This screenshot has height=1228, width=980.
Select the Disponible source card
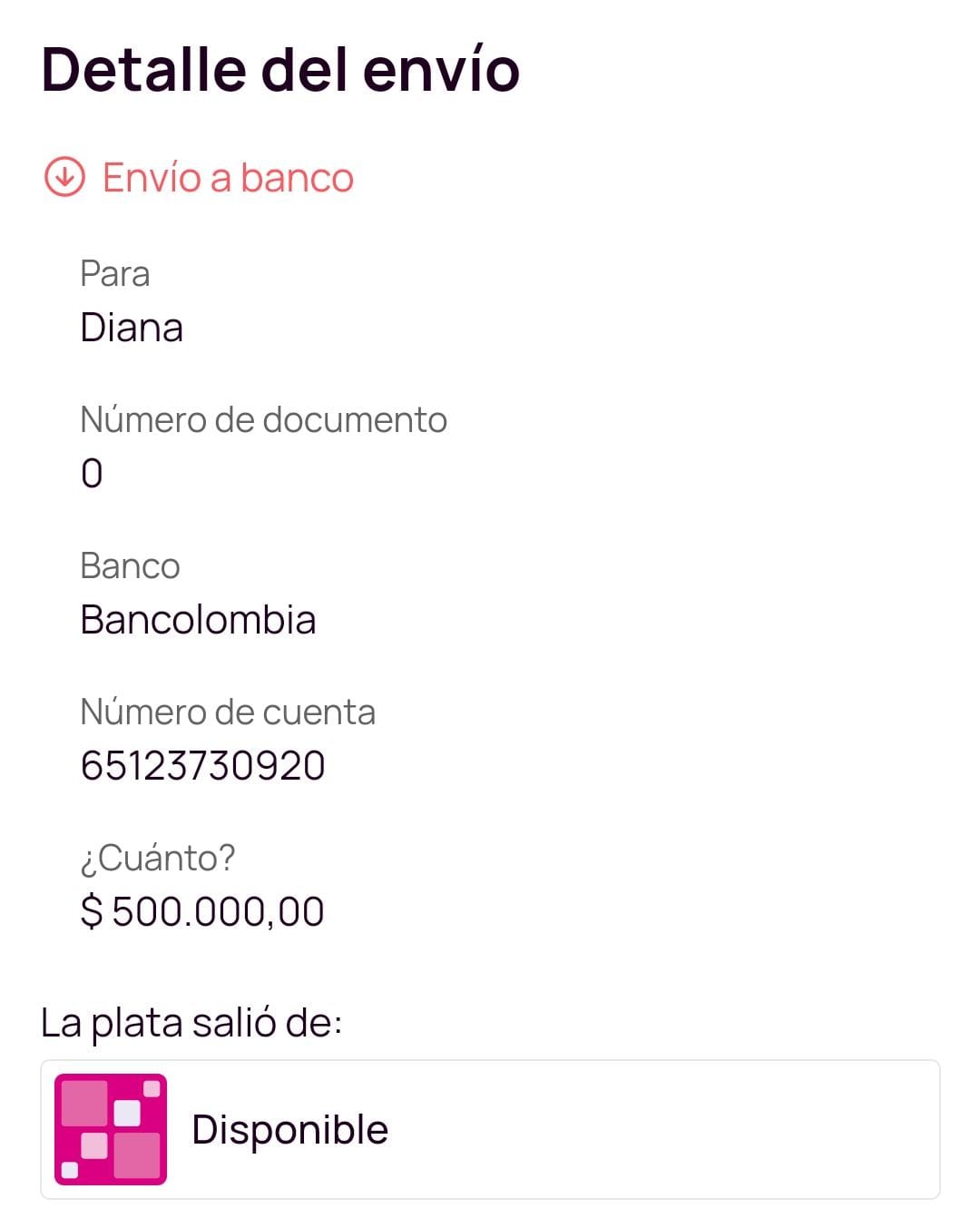pos(490,1129)
